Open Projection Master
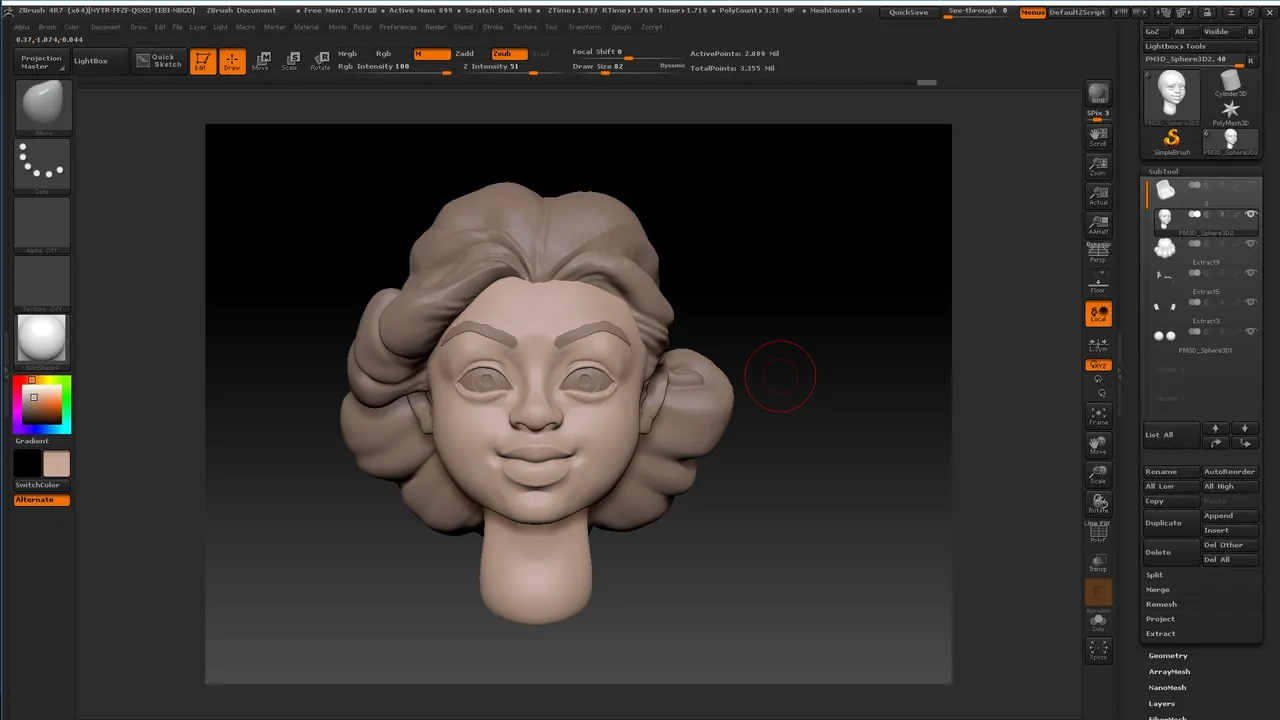 point(42,62)
